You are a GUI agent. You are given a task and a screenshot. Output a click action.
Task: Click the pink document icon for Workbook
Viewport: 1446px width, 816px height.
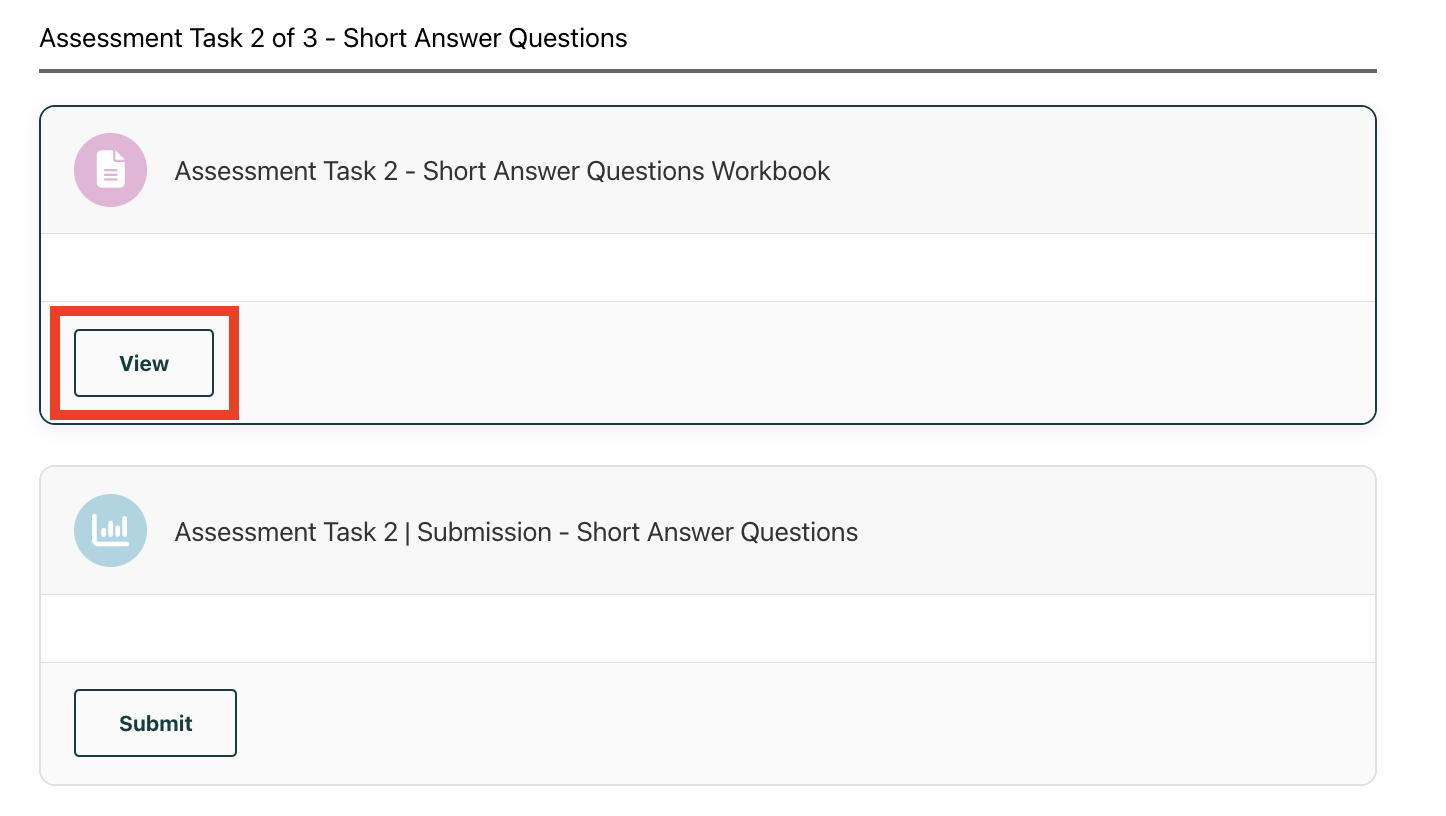tap(111, 170)
